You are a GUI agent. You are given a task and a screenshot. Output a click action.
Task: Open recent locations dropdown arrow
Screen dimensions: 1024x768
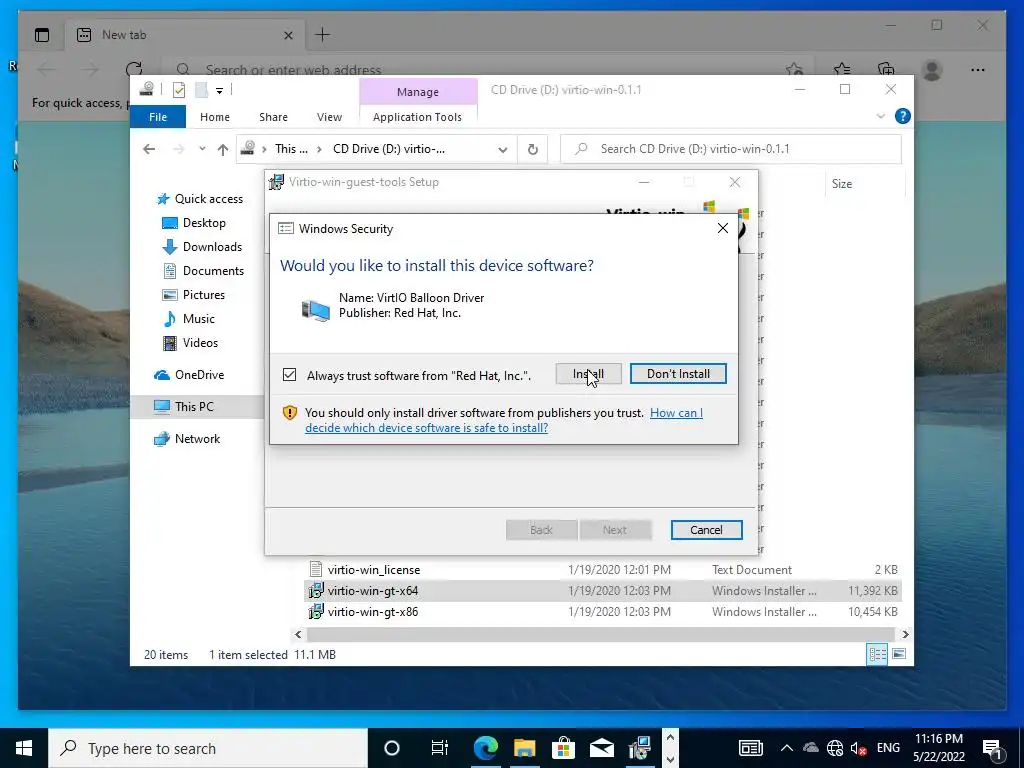(x=202, y=149)
